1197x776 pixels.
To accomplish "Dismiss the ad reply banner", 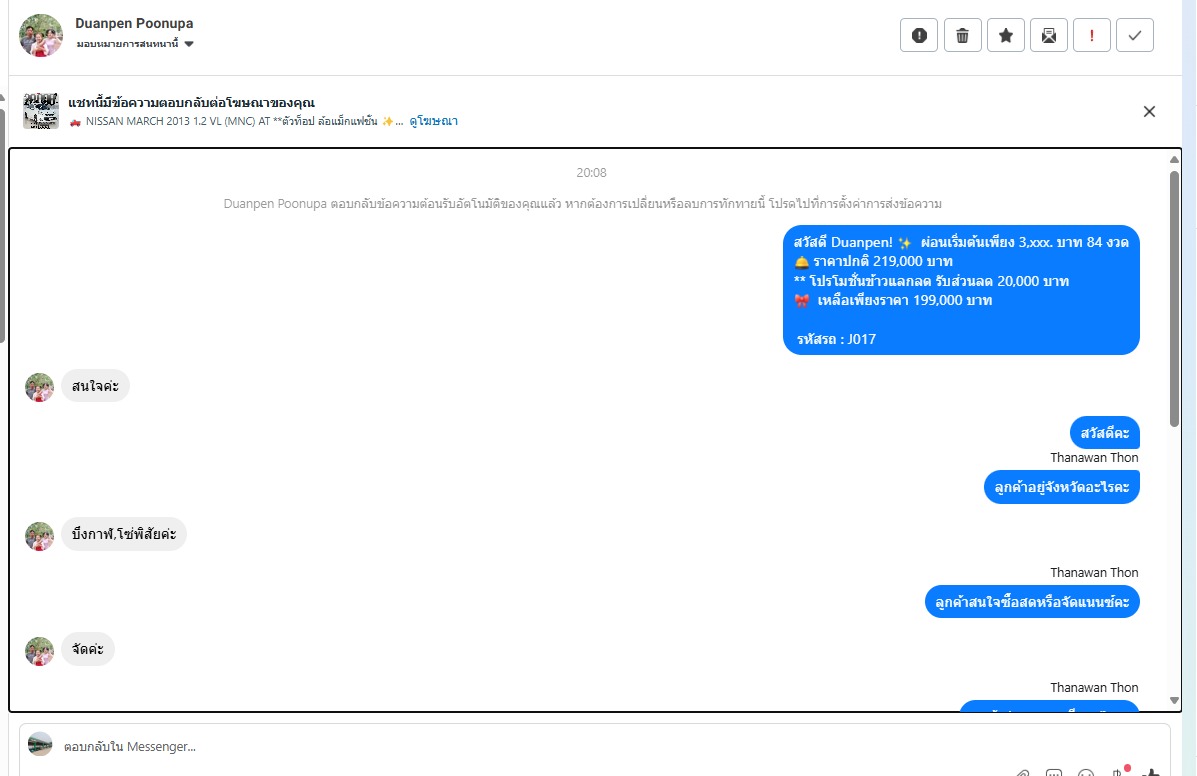I will click(1149, 111).
